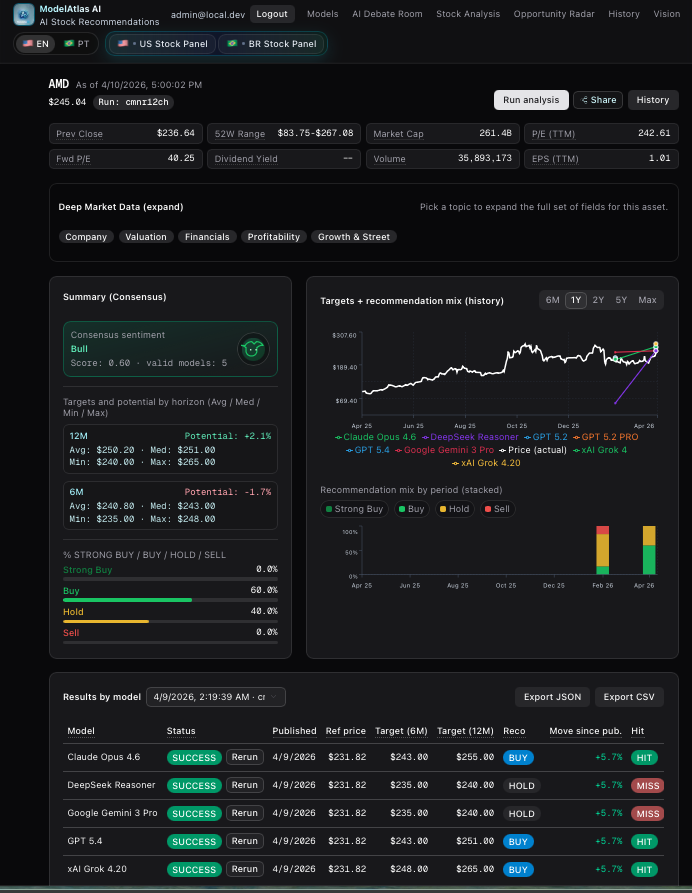This screenshot has height=893, width=692.
Task: Open the Models menu
Action: point(322,14)
